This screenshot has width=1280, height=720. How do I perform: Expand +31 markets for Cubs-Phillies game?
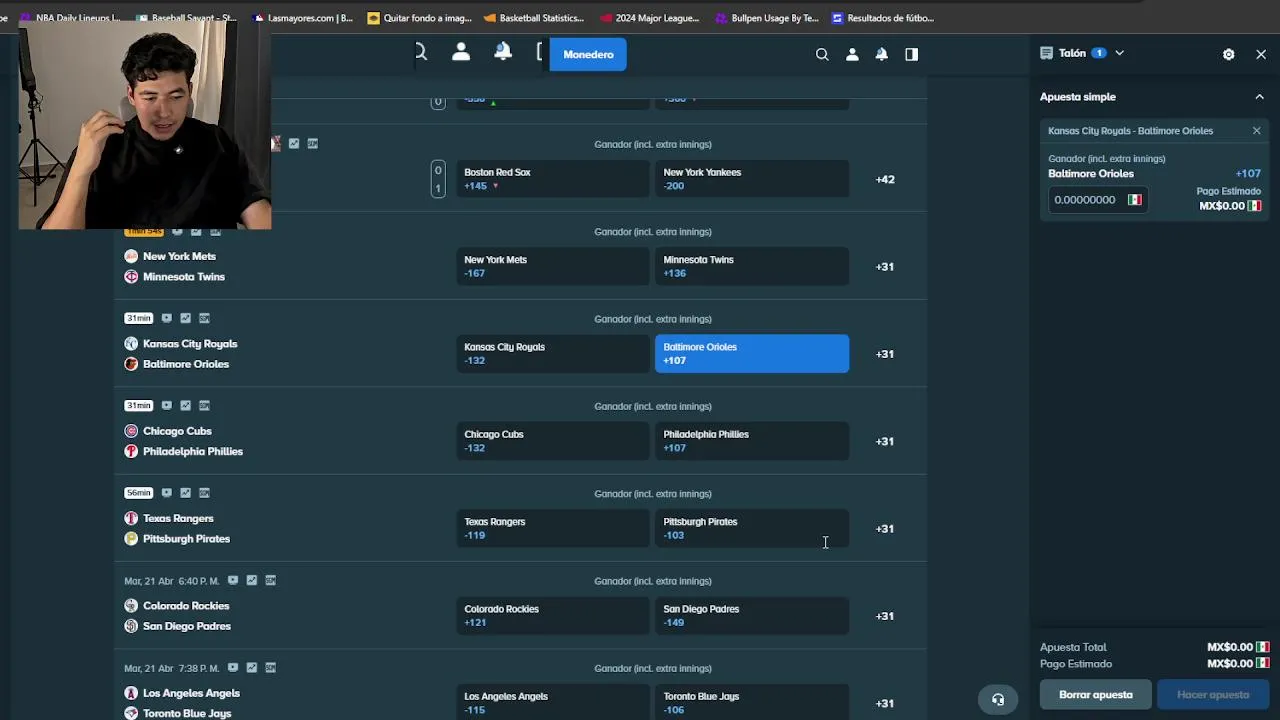[x=885, y=441]
